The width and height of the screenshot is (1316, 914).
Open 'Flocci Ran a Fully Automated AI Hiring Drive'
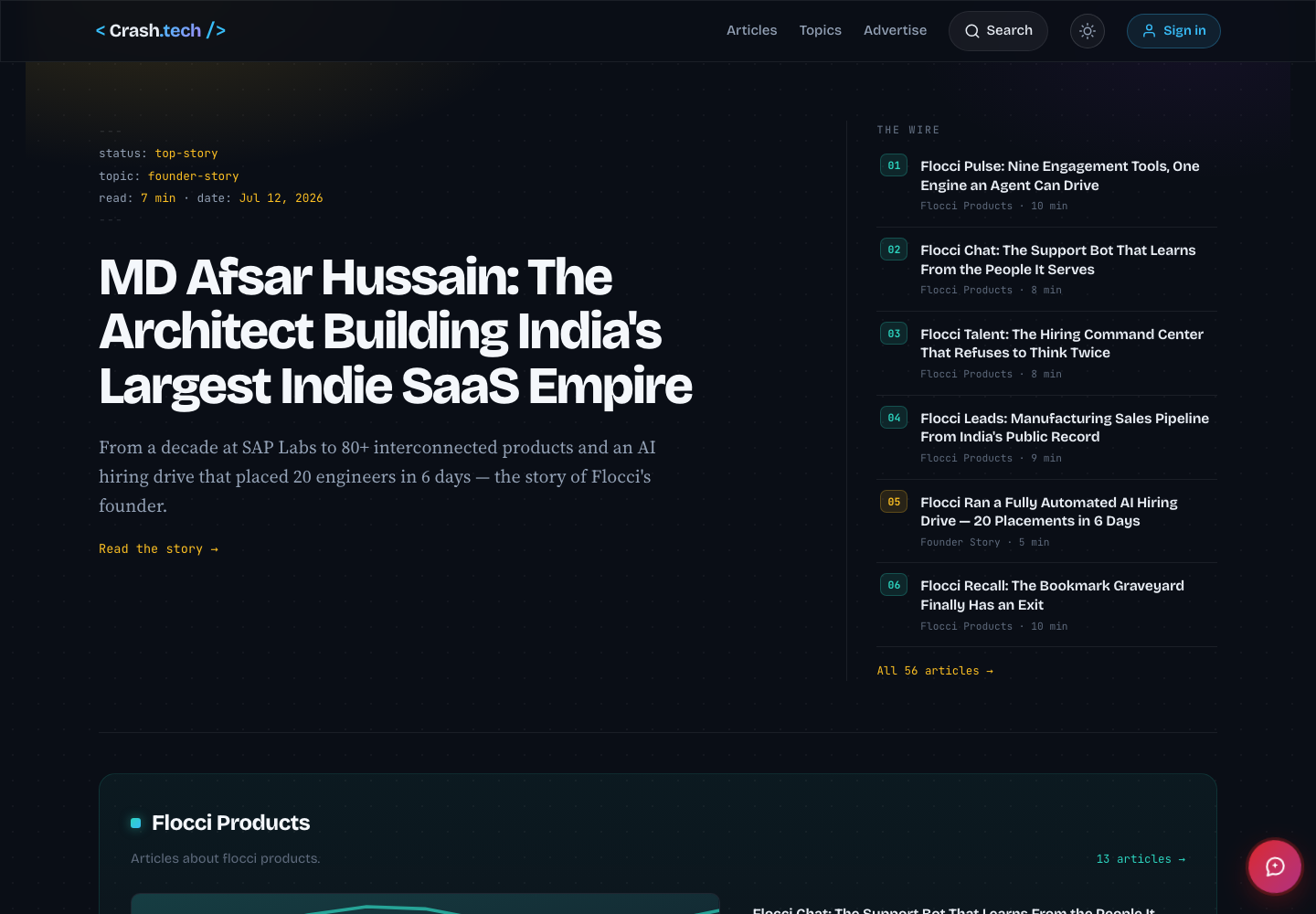[1049, 512]
